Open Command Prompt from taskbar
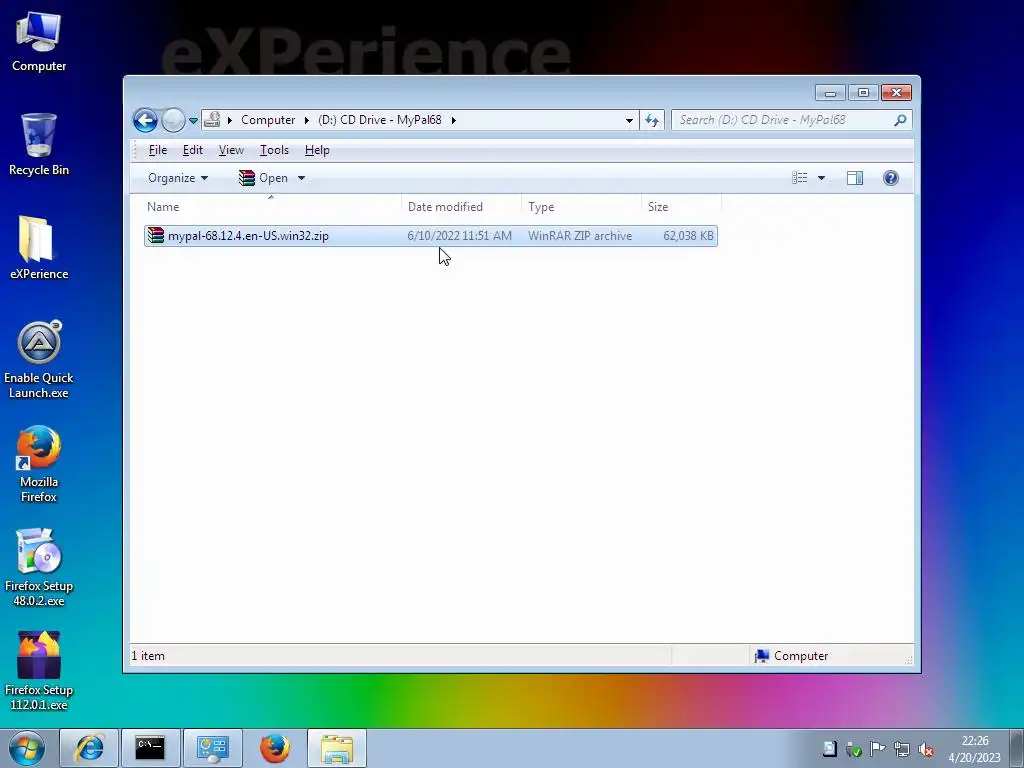 150,748
